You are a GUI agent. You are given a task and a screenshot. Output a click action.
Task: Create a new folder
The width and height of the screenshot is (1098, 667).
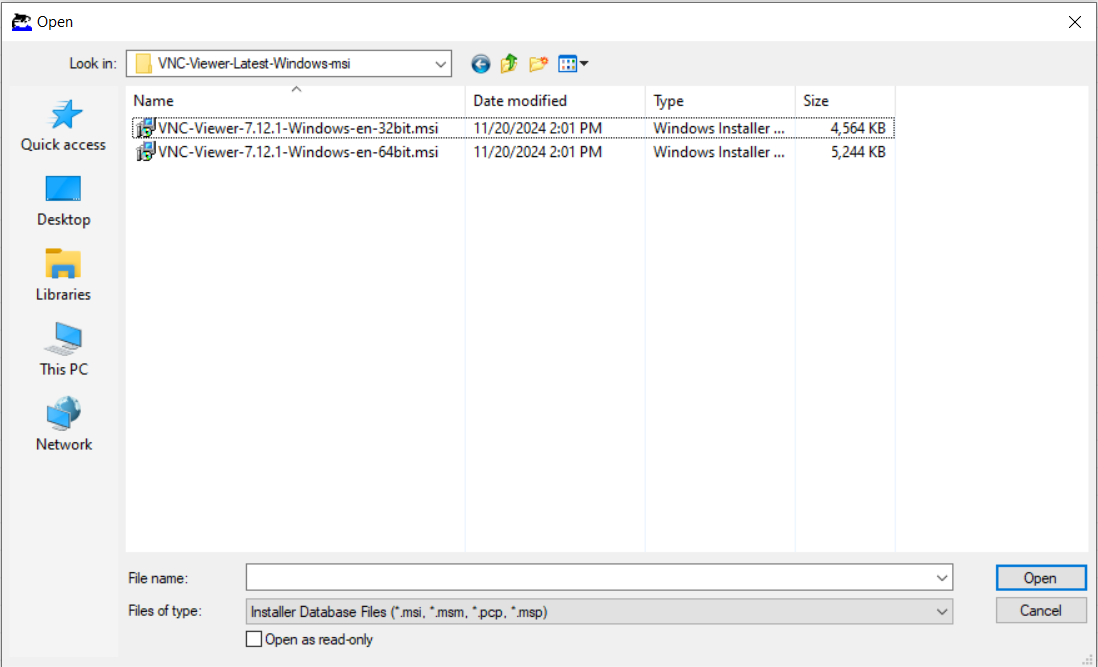538,64
